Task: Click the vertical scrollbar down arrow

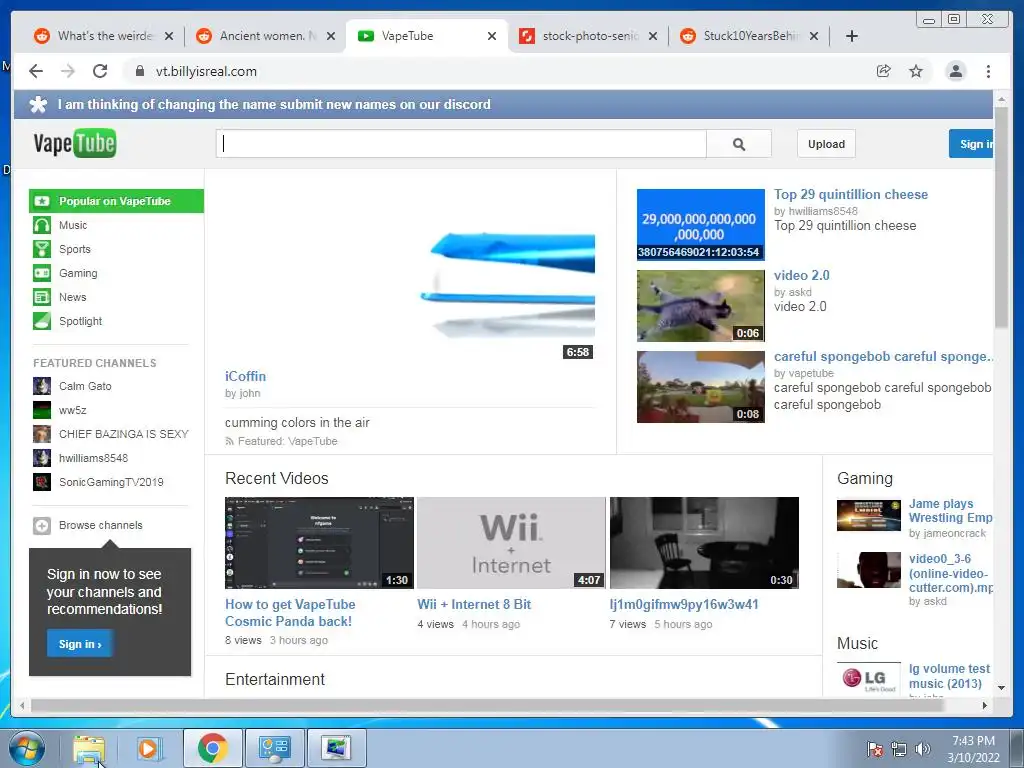Action: tap(1001, 688)
